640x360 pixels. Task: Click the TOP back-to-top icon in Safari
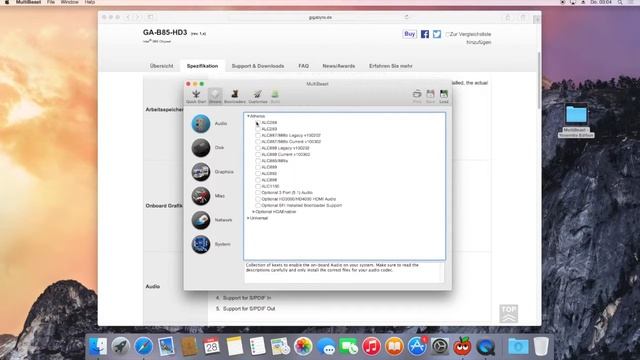(x=509, y=313)
